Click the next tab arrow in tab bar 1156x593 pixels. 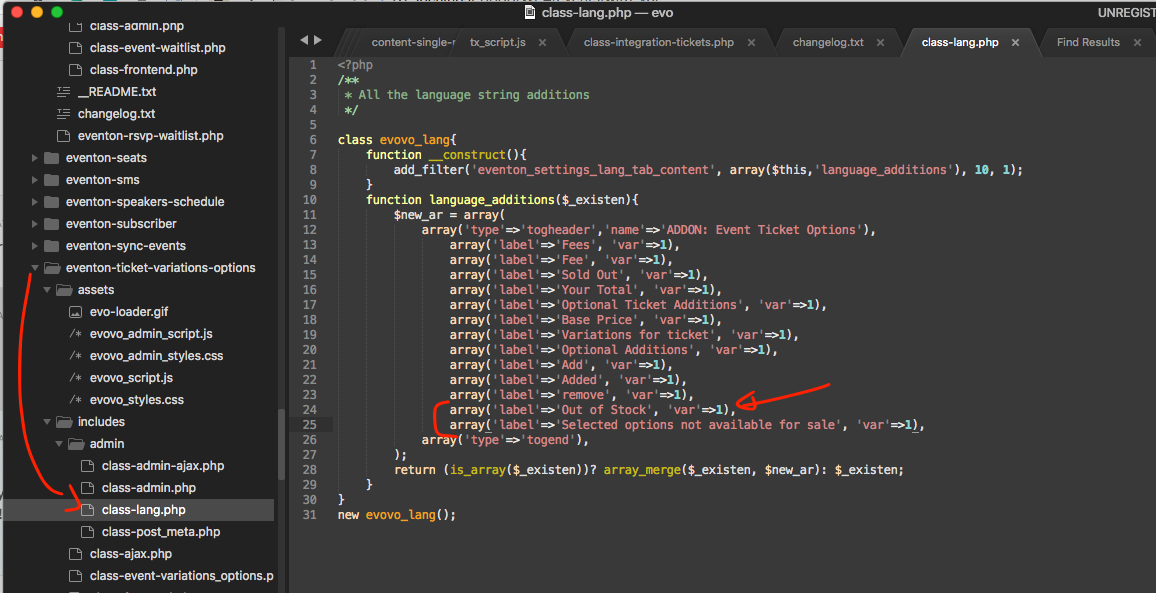(318, 41)
